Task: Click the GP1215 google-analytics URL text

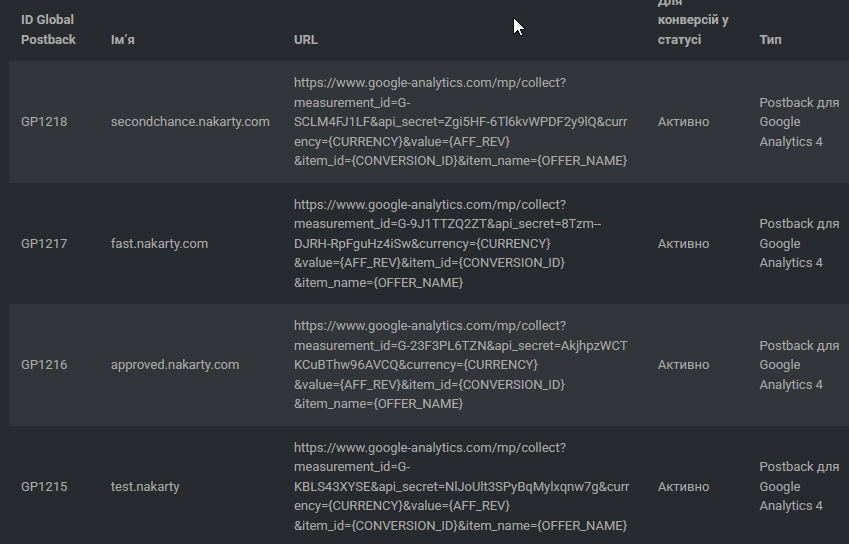Action: click(x=462, y=487)
